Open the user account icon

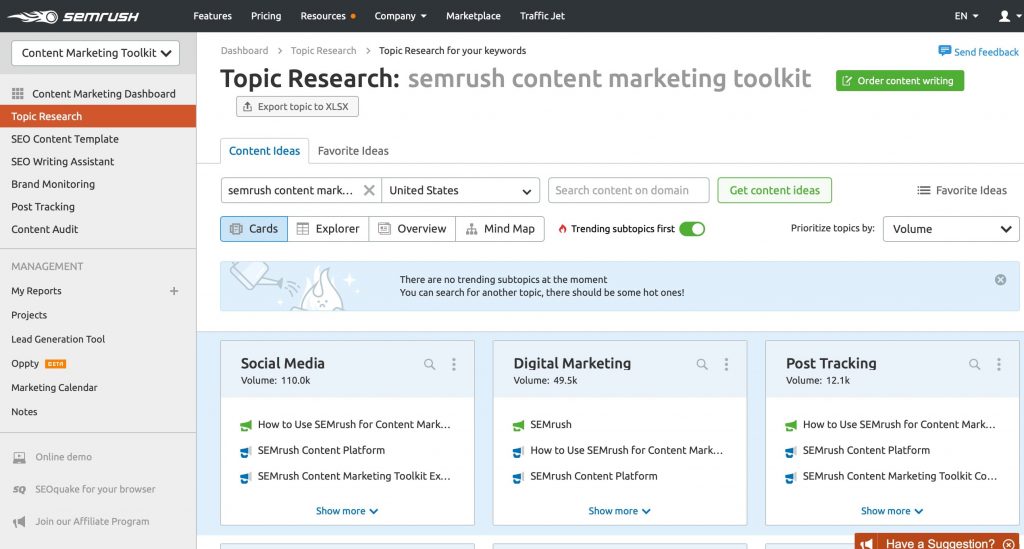tap(1004, 16)
